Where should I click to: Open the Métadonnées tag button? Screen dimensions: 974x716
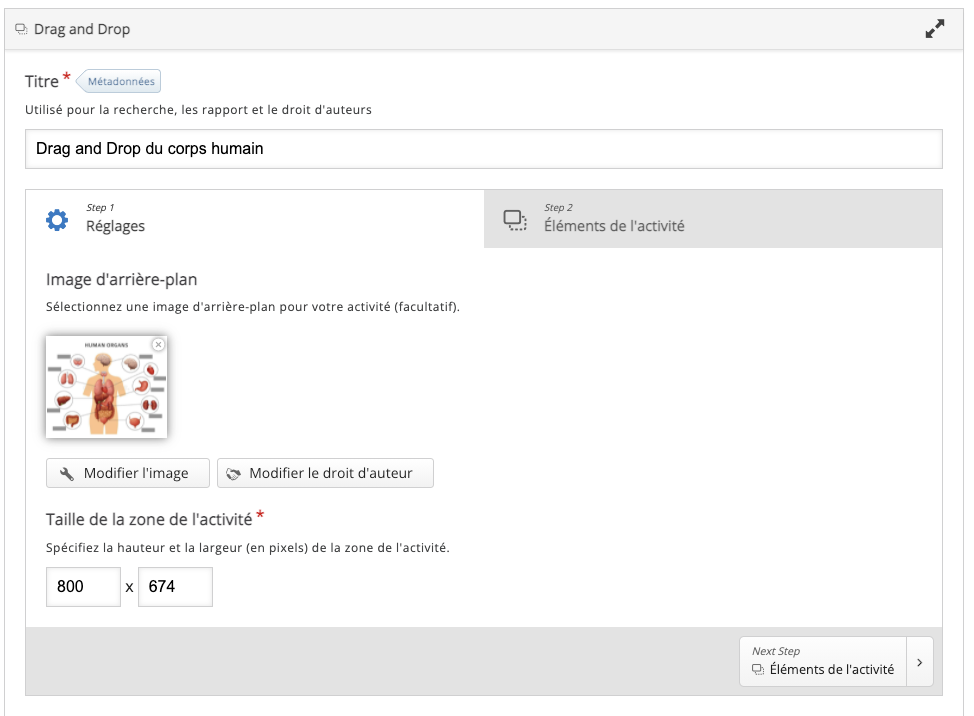coord(121,81)
